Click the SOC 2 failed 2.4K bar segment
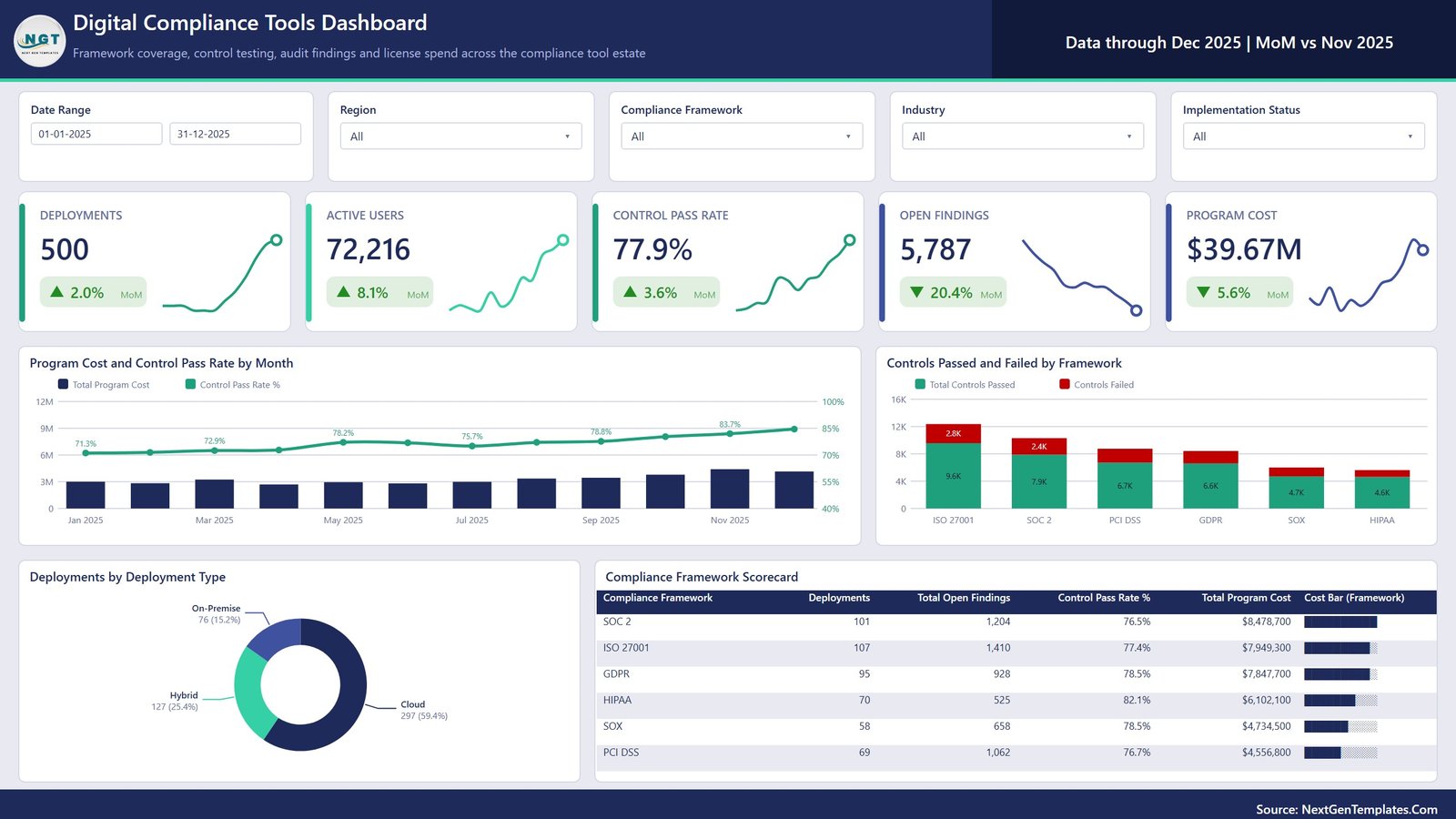The height and width of the screenshot is (819, 1456). tap(1039, 447)
